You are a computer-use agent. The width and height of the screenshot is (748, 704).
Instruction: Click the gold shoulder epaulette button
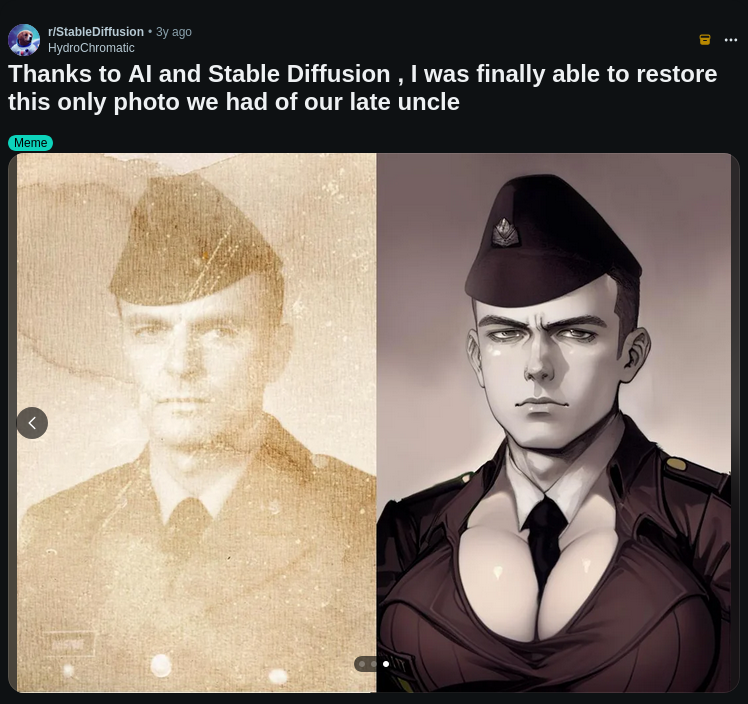(x=676, y=463)
